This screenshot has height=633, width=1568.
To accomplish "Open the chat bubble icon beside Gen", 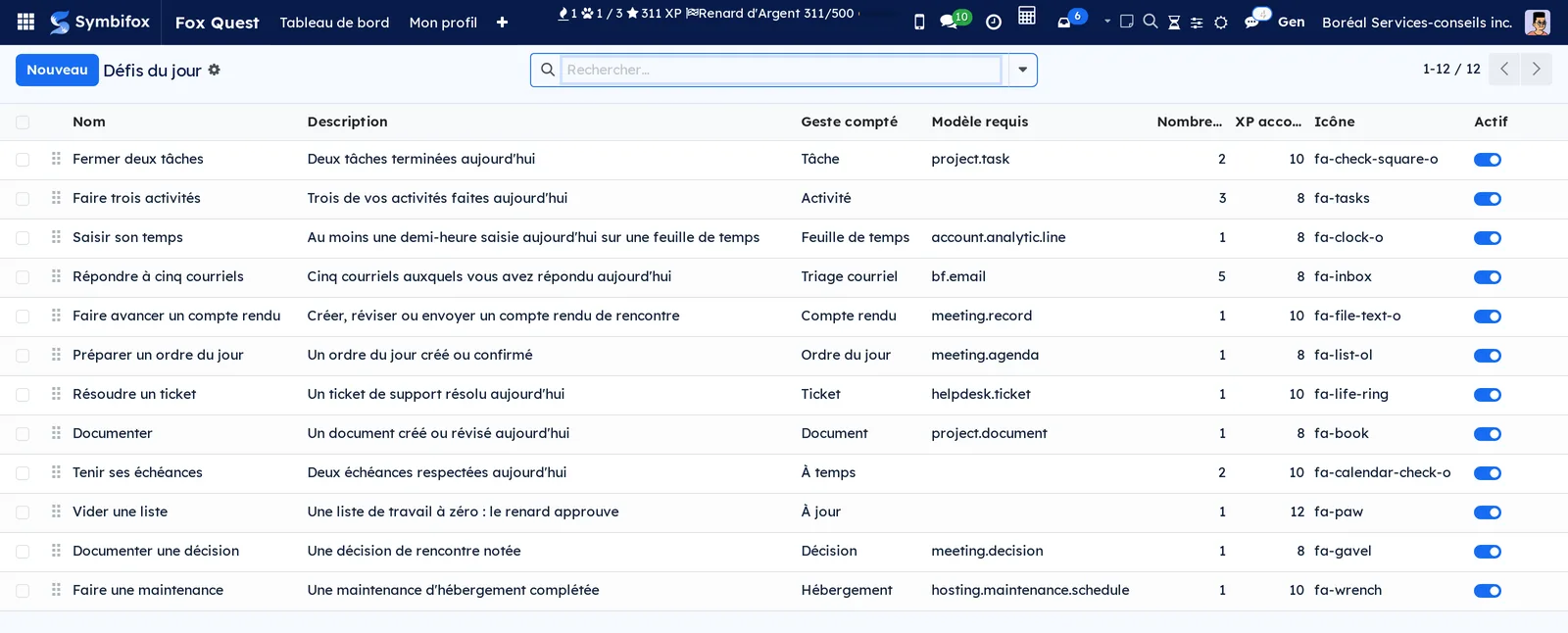I will (1255, 19).
